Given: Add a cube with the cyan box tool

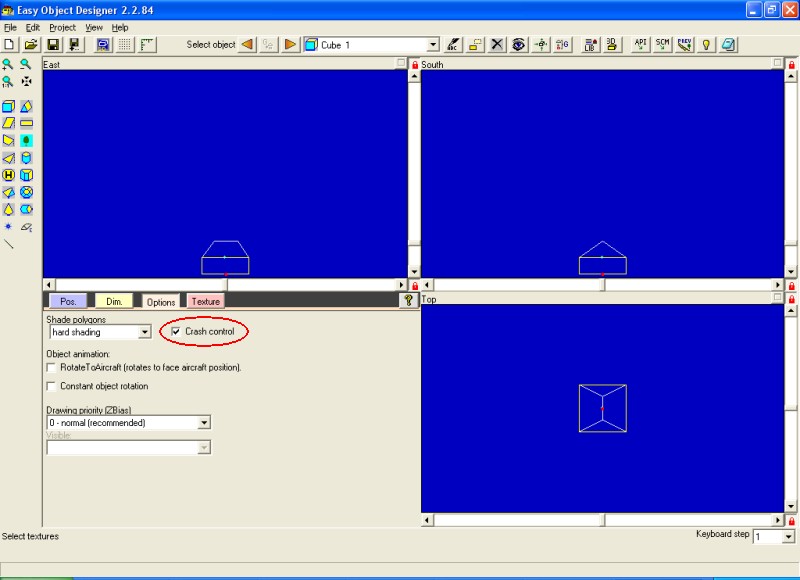Looking at the screenshot, I should [8, 106].
